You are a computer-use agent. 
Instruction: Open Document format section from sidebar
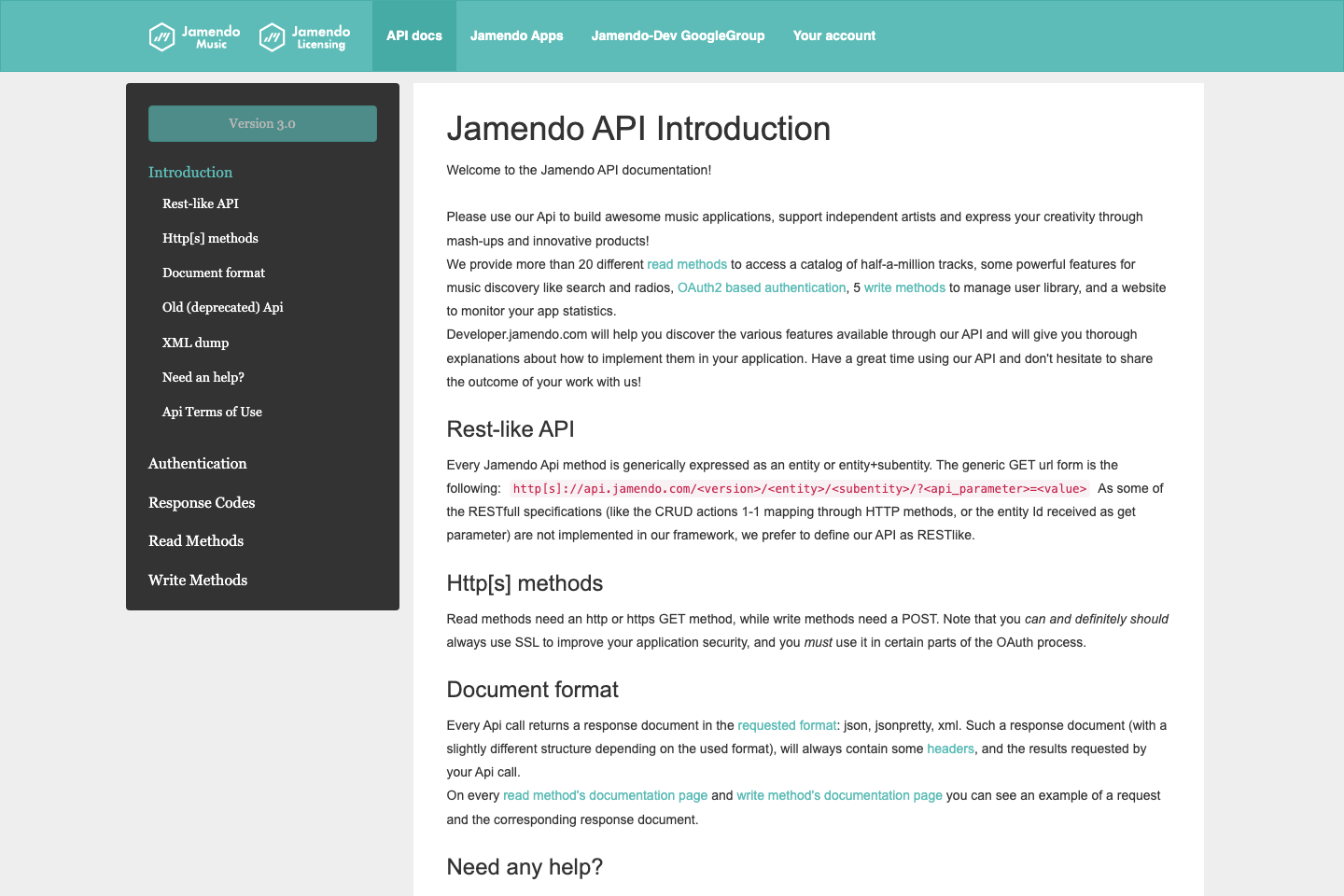pos(214,273)
